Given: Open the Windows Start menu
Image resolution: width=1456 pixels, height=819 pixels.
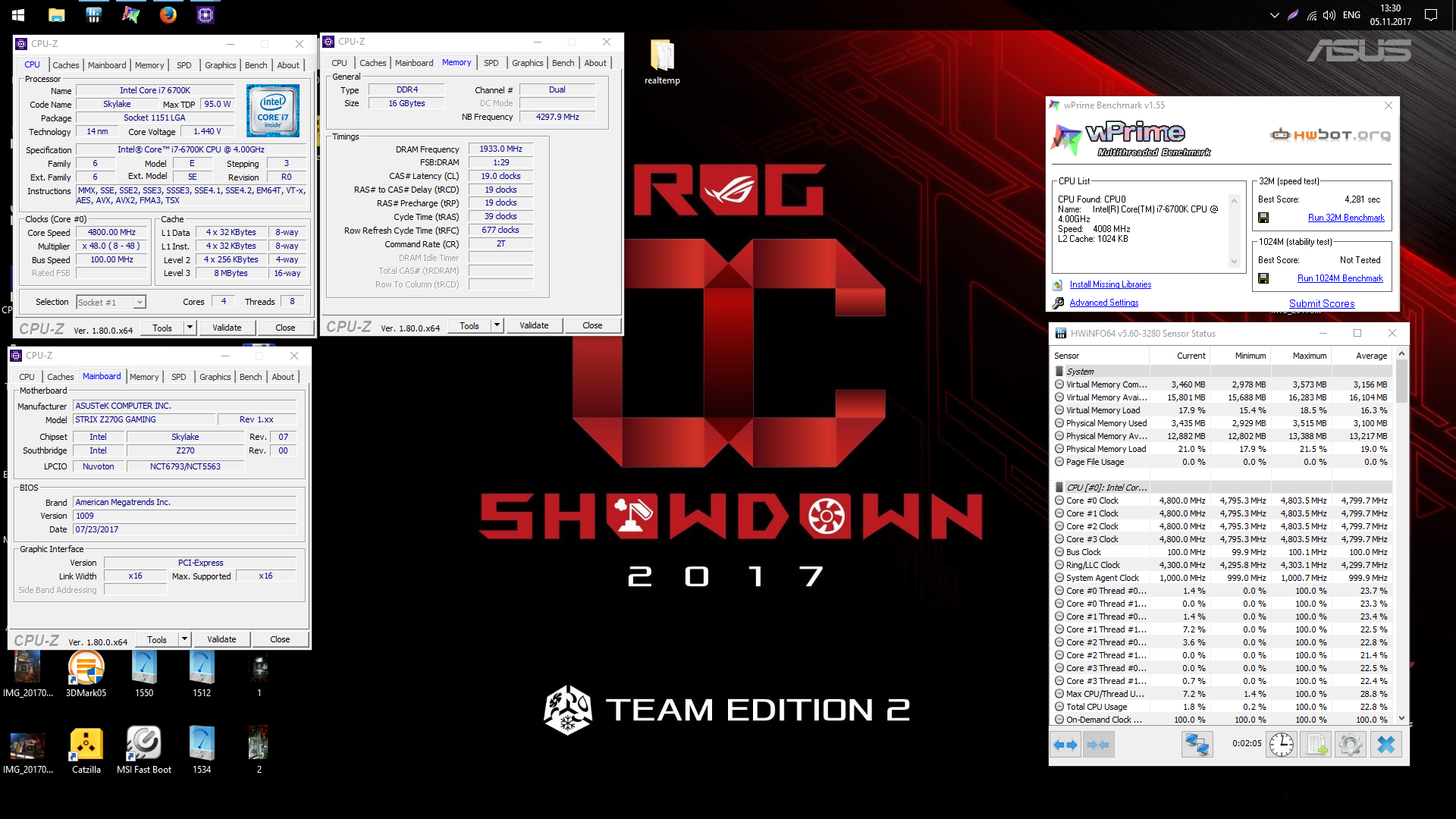Looking at the screenshot, I should [18, 14].
